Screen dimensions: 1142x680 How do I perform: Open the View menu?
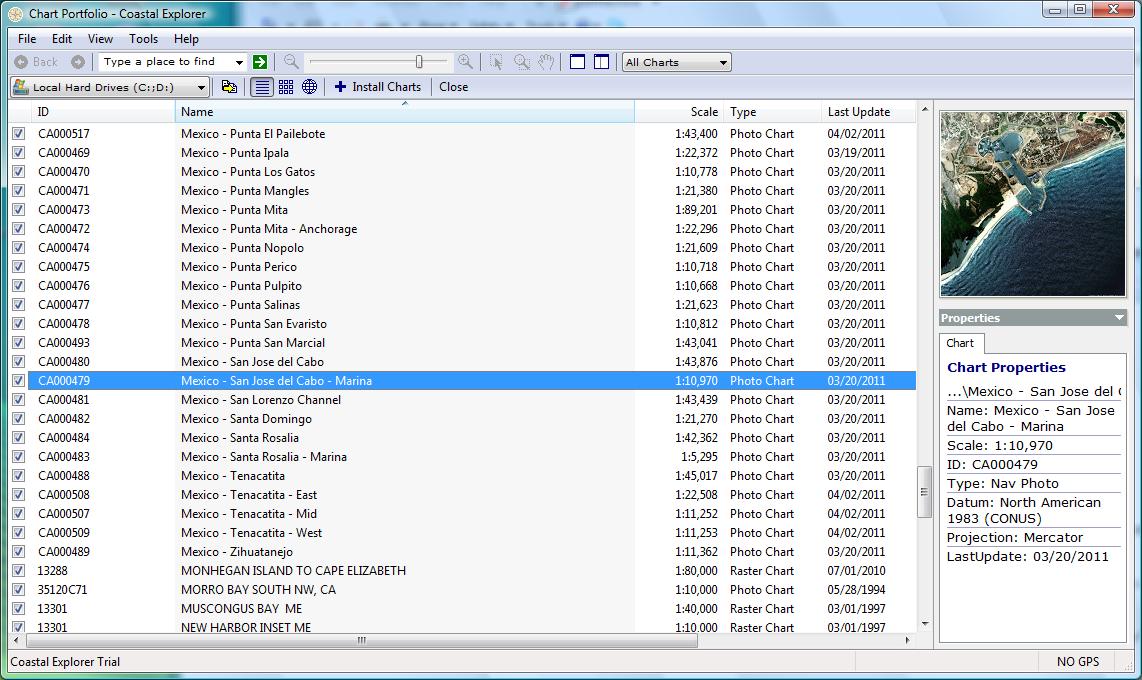101,39
